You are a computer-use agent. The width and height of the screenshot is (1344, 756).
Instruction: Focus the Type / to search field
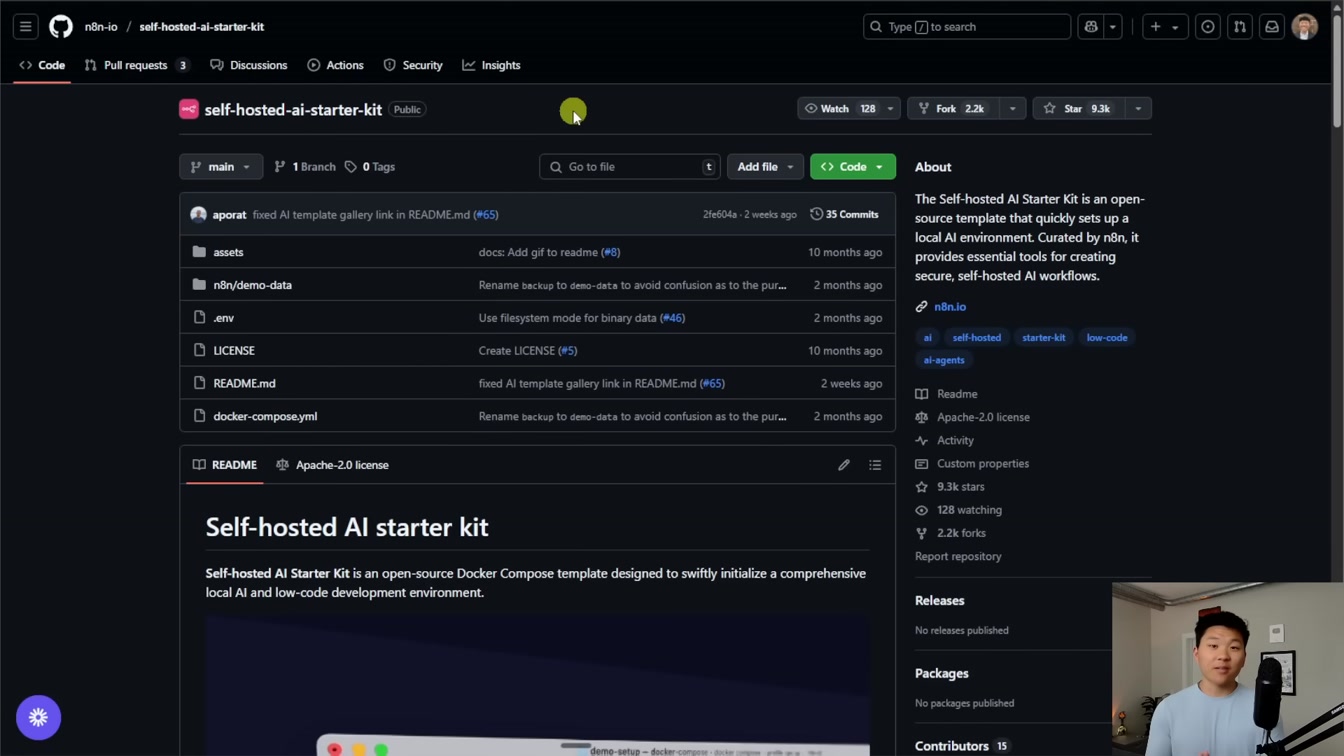click(x=967, y=27)
